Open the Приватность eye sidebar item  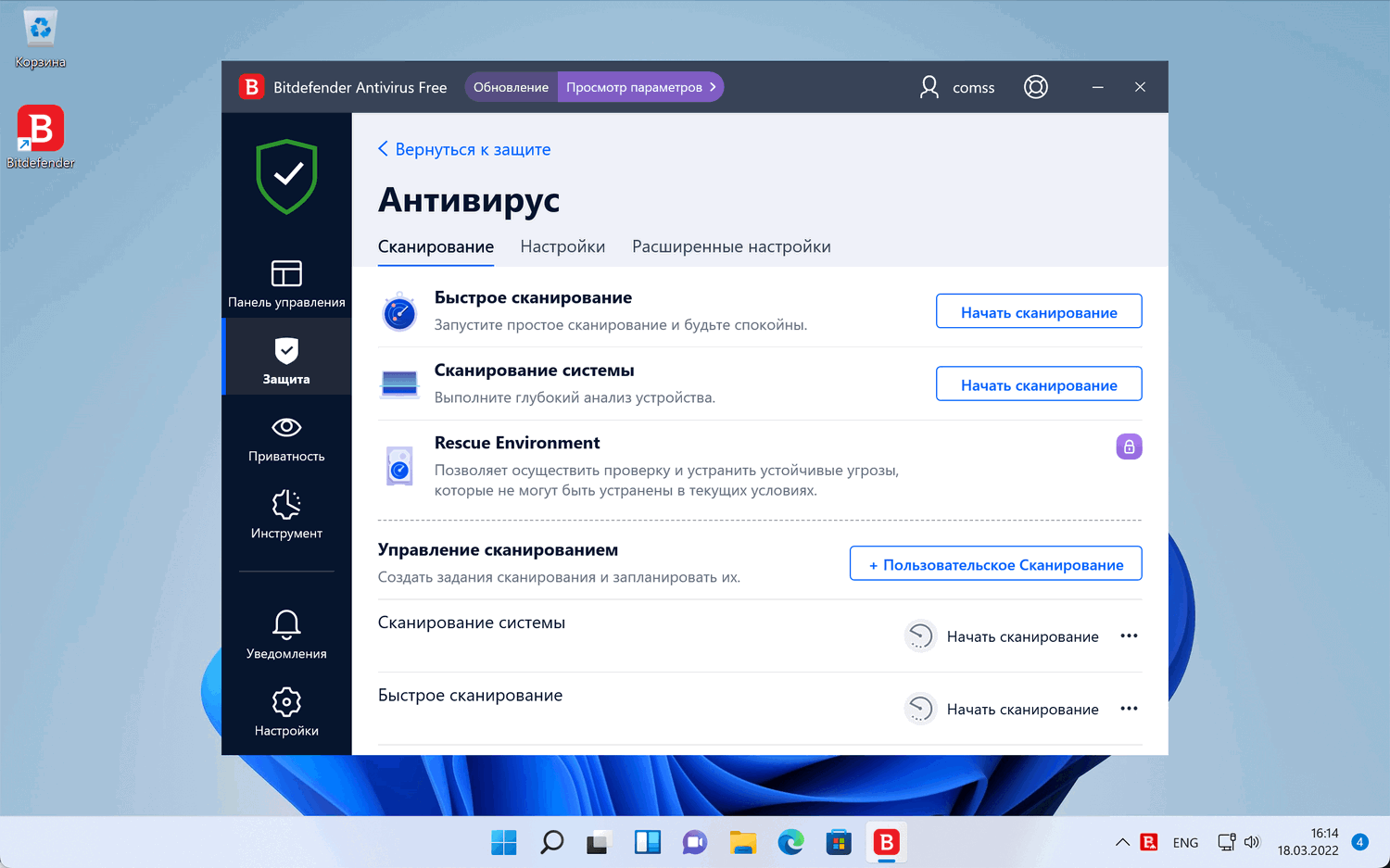point(286,437)
